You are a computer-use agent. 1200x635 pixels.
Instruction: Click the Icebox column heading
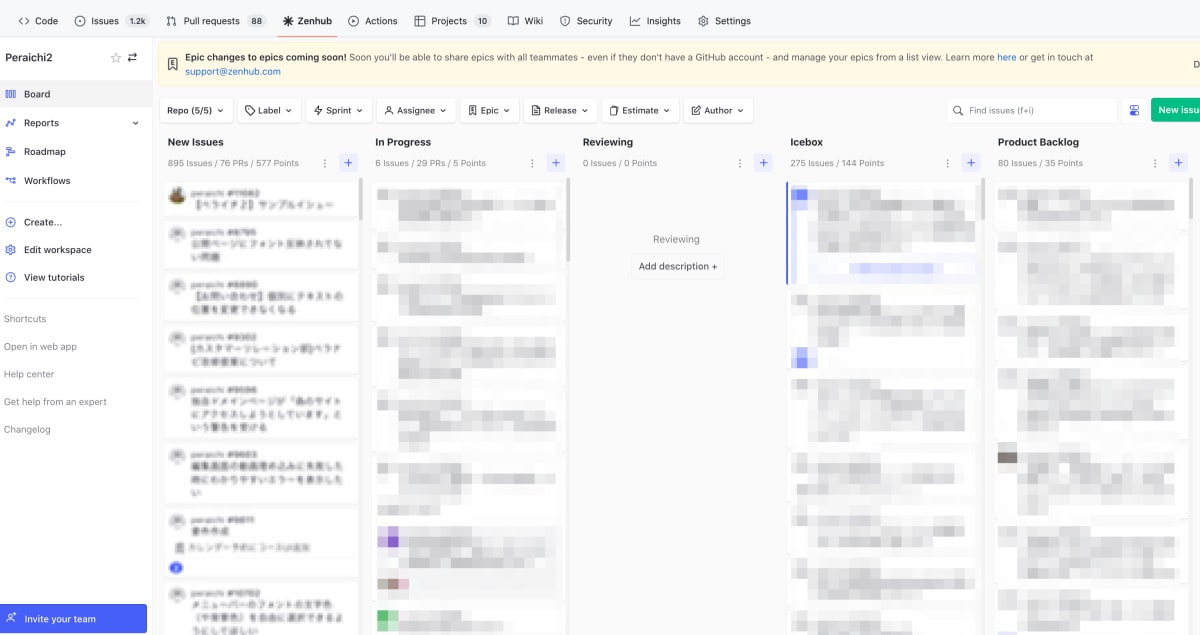[807, 143]
